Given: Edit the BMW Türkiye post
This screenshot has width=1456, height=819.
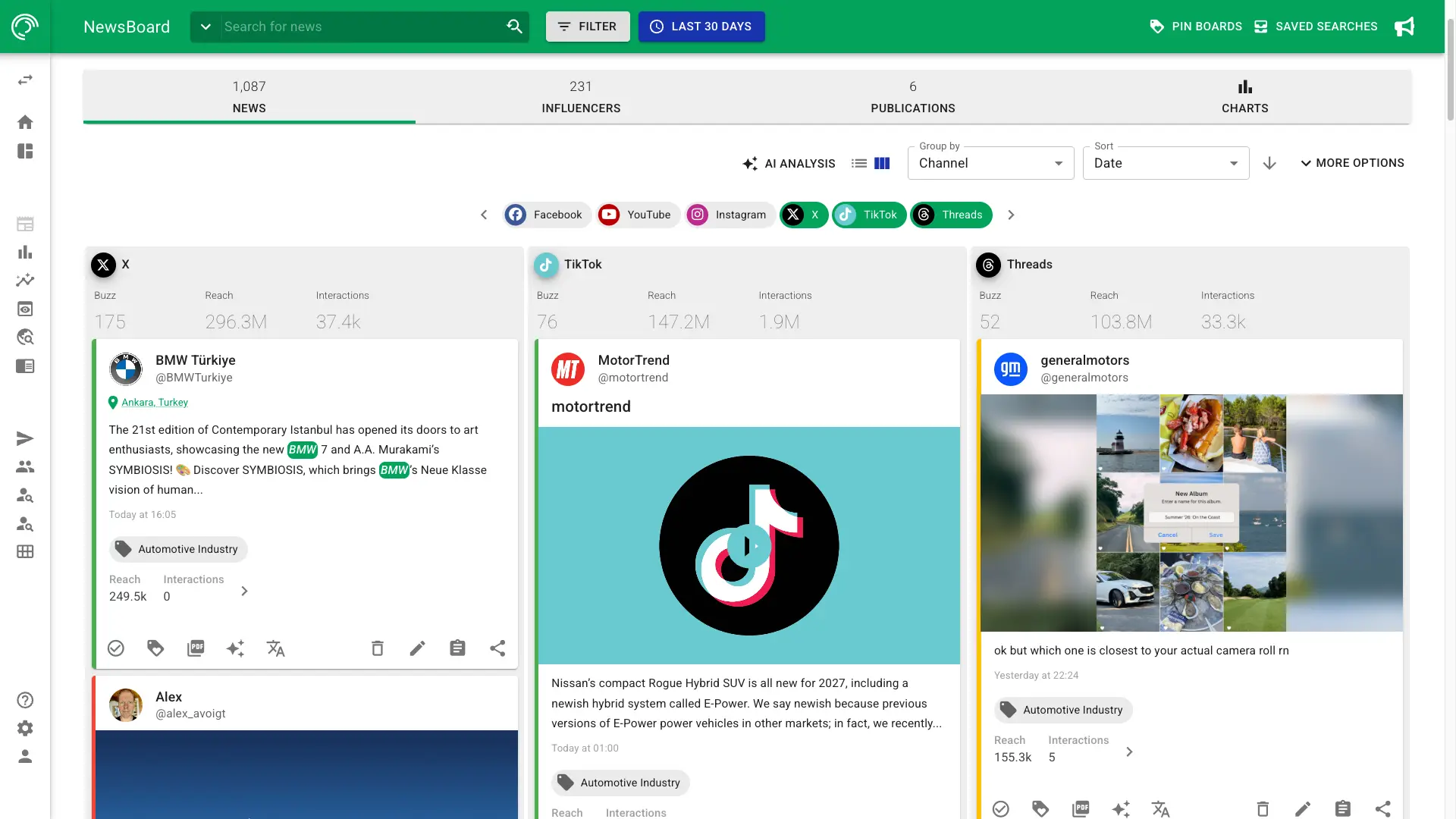Looking at the screenshot, I should click(418, 648).
